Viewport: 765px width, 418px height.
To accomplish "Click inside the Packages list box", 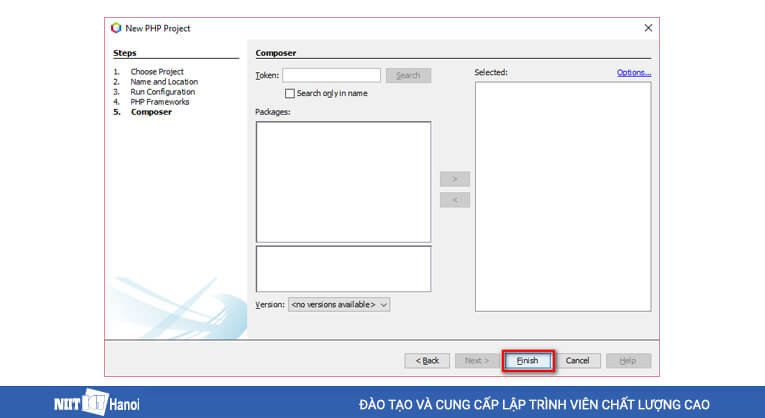I will [343, 182].
